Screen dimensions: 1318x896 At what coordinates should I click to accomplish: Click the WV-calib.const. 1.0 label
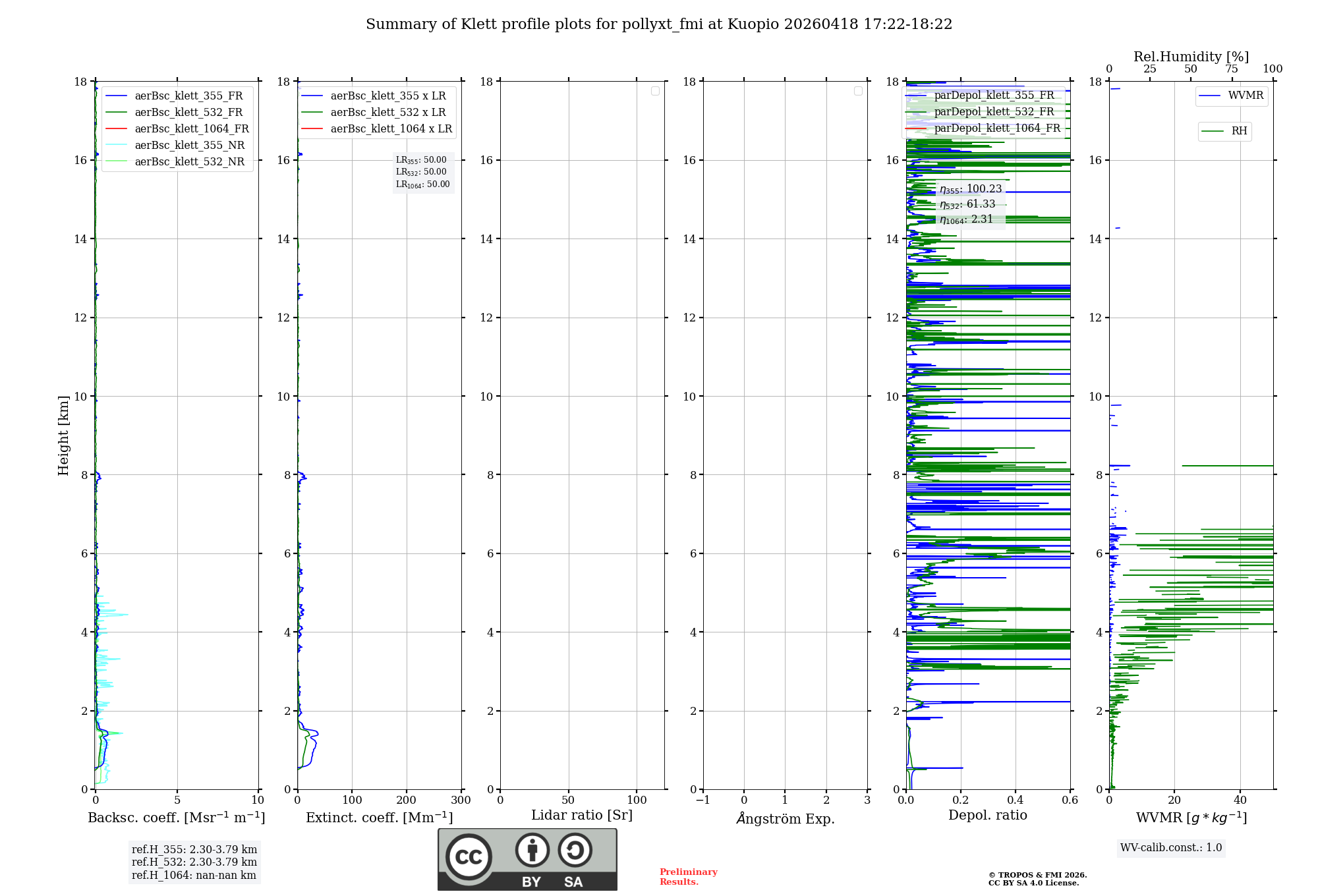coord(1171,847)
